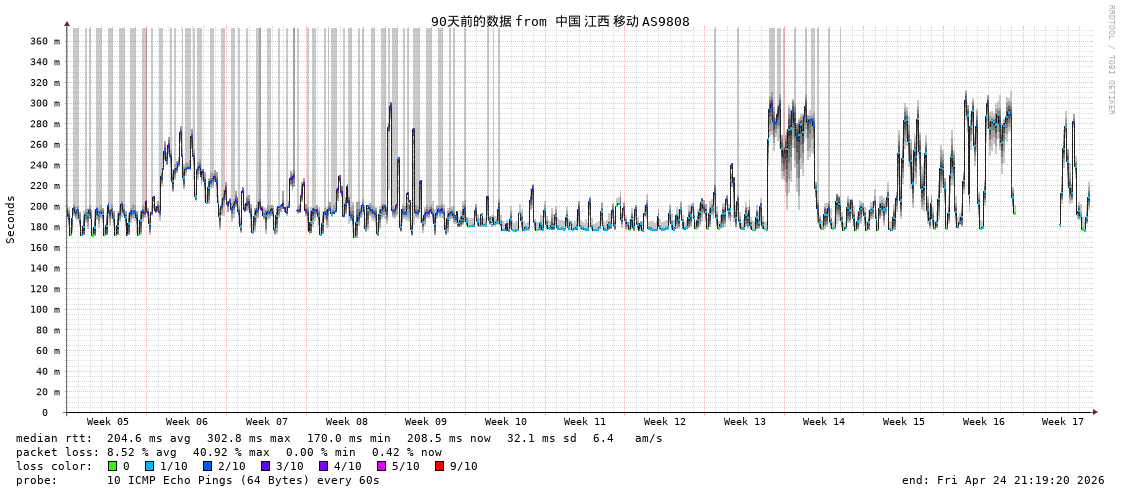Click the green 0 loss color swatch

point(113,466)
